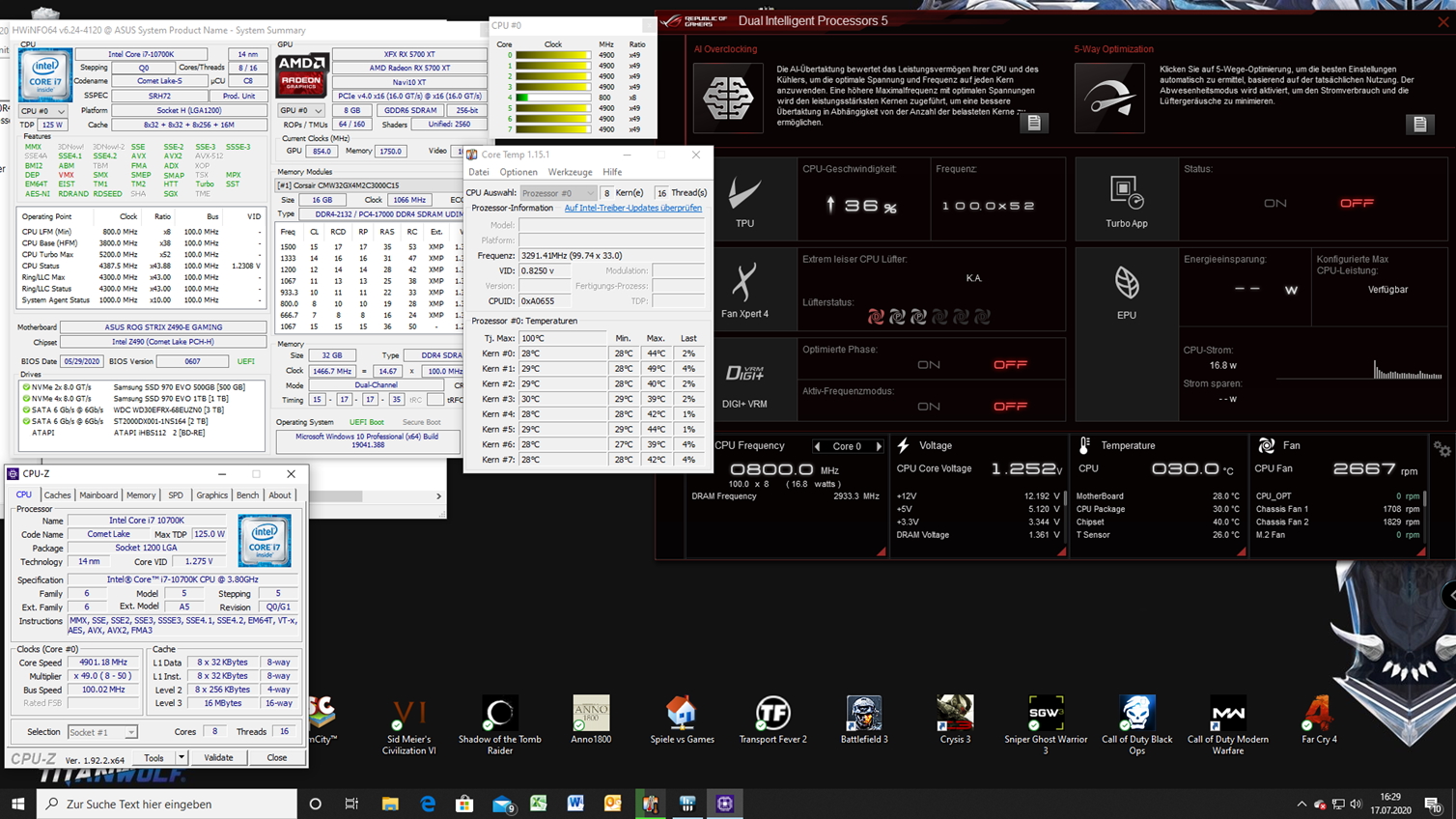
Task: Open 5-Way Optimization details document icon
Action: (1419, 124)
